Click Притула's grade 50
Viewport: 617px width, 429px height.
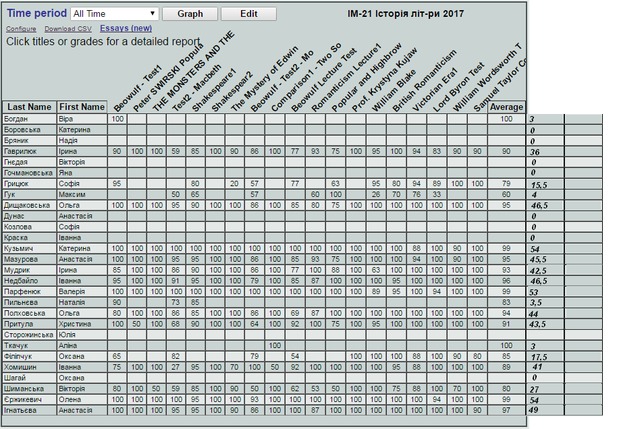[137, 324]
